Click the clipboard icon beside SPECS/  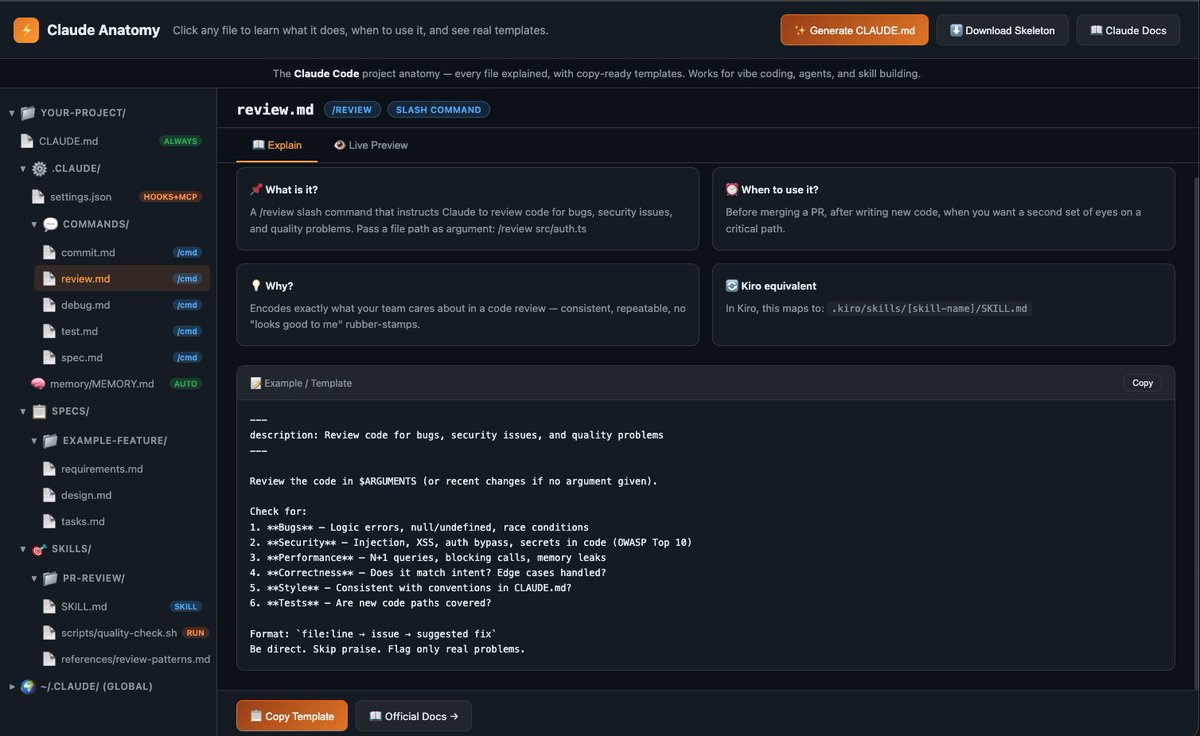39,411
